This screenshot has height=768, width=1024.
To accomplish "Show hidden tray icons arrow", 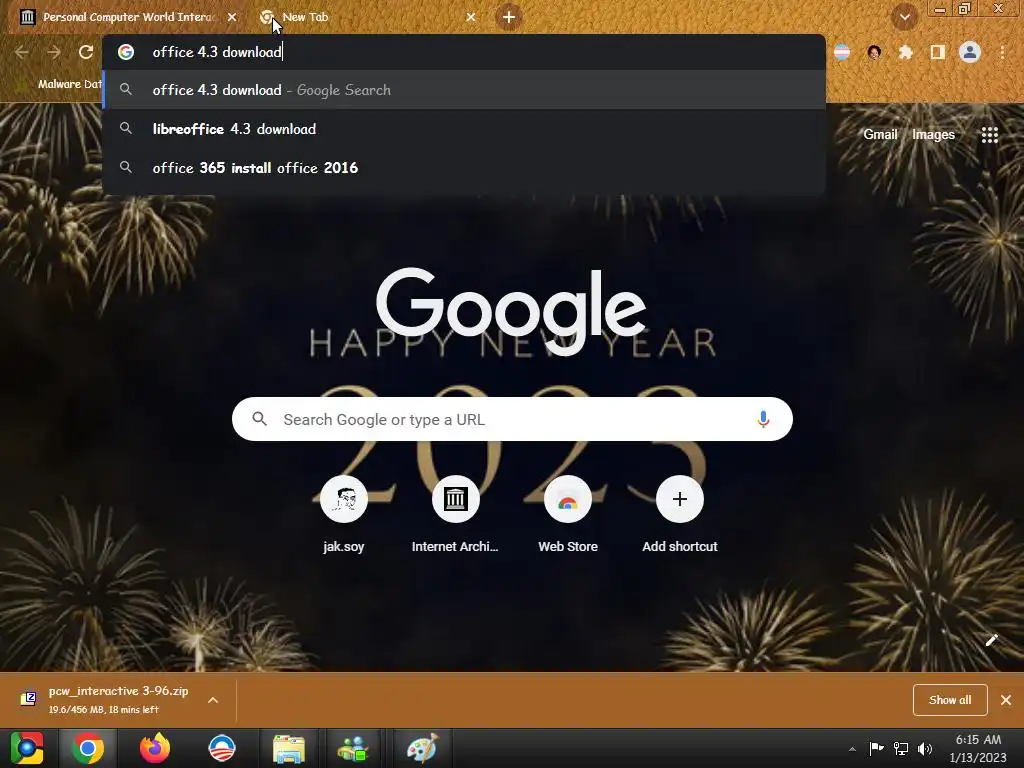I will [x=852, y=749].
